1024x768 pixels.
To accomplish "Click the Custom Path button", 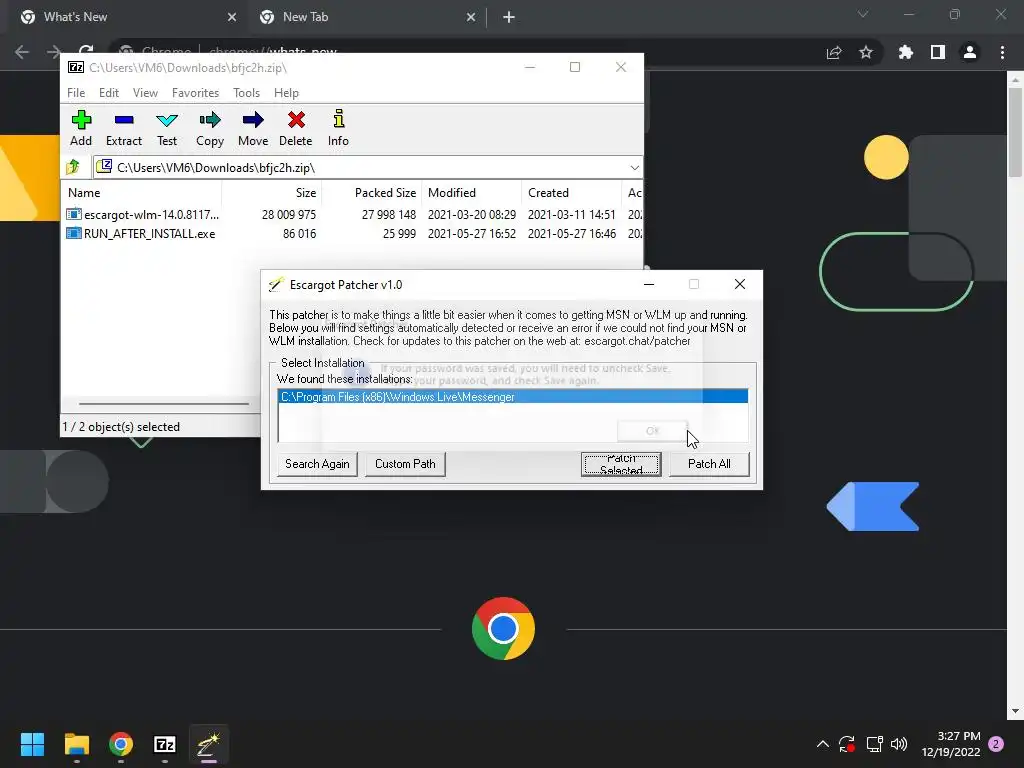I will pyautogui.click(x=405, y=464).
